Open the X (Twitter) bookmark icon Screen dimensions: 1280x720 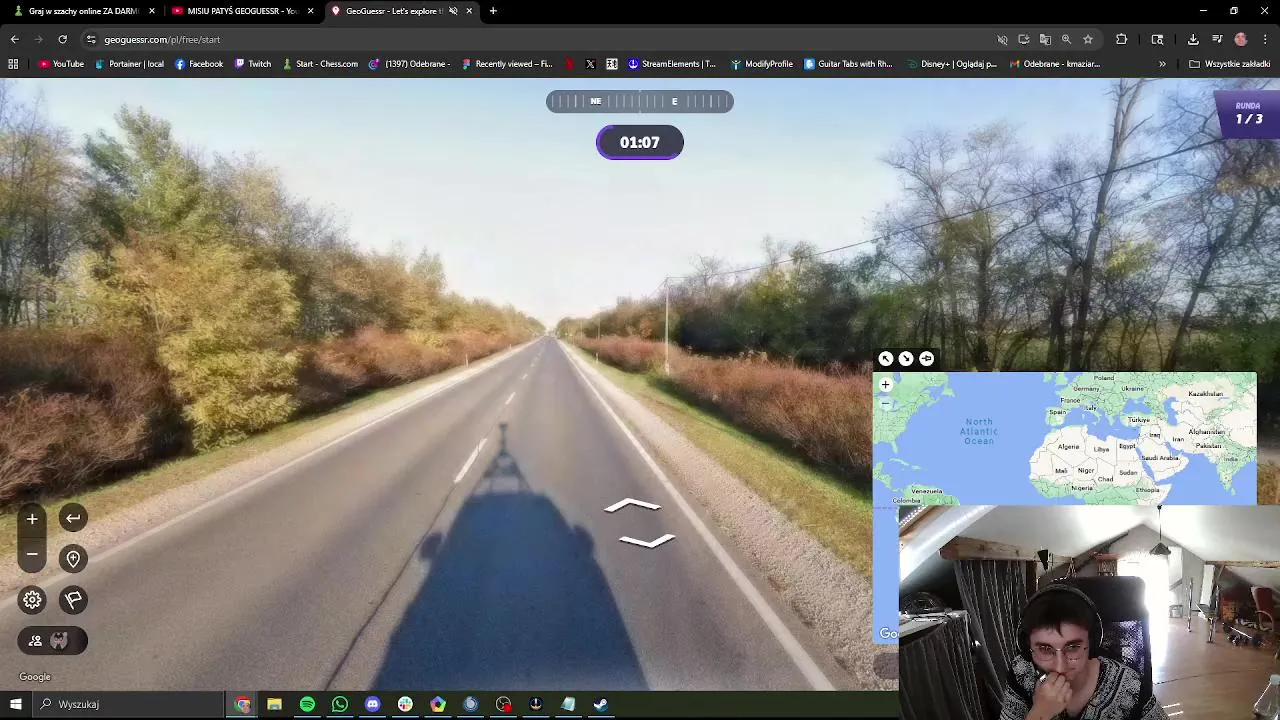click(590, 64)
